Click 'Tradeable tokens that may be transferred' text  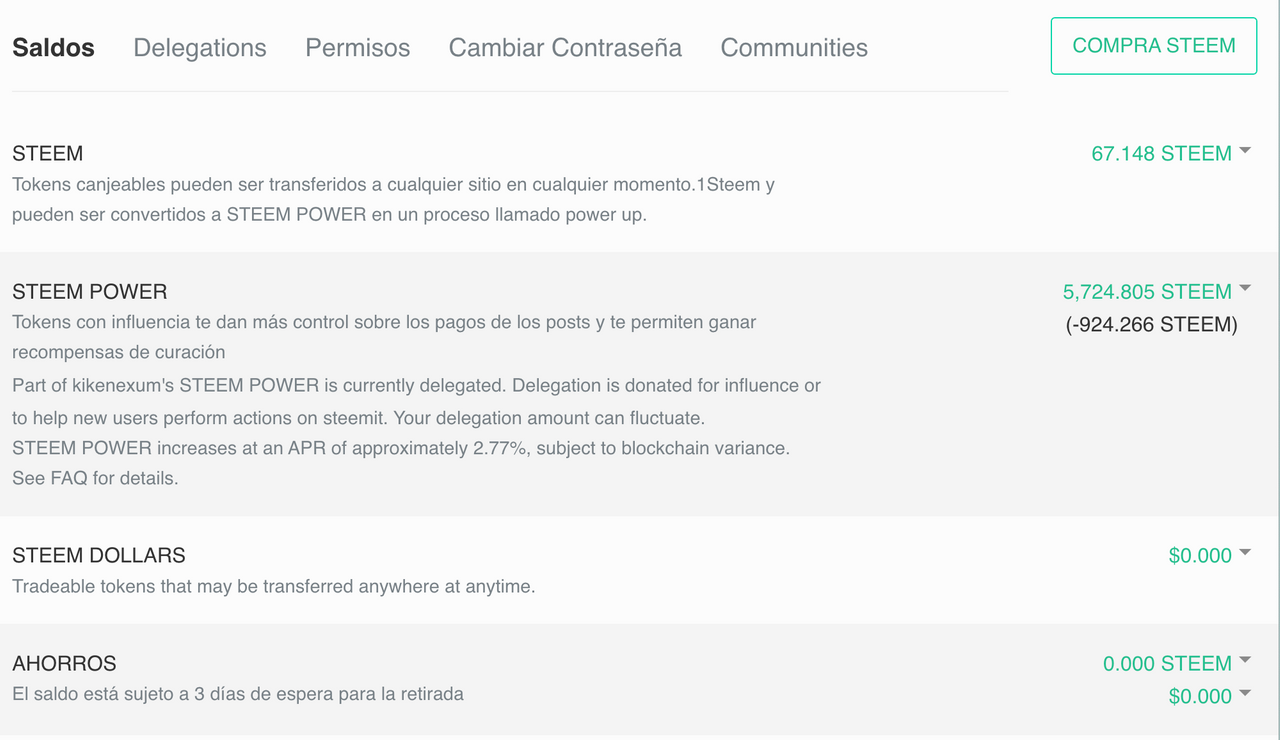[274, 586]
